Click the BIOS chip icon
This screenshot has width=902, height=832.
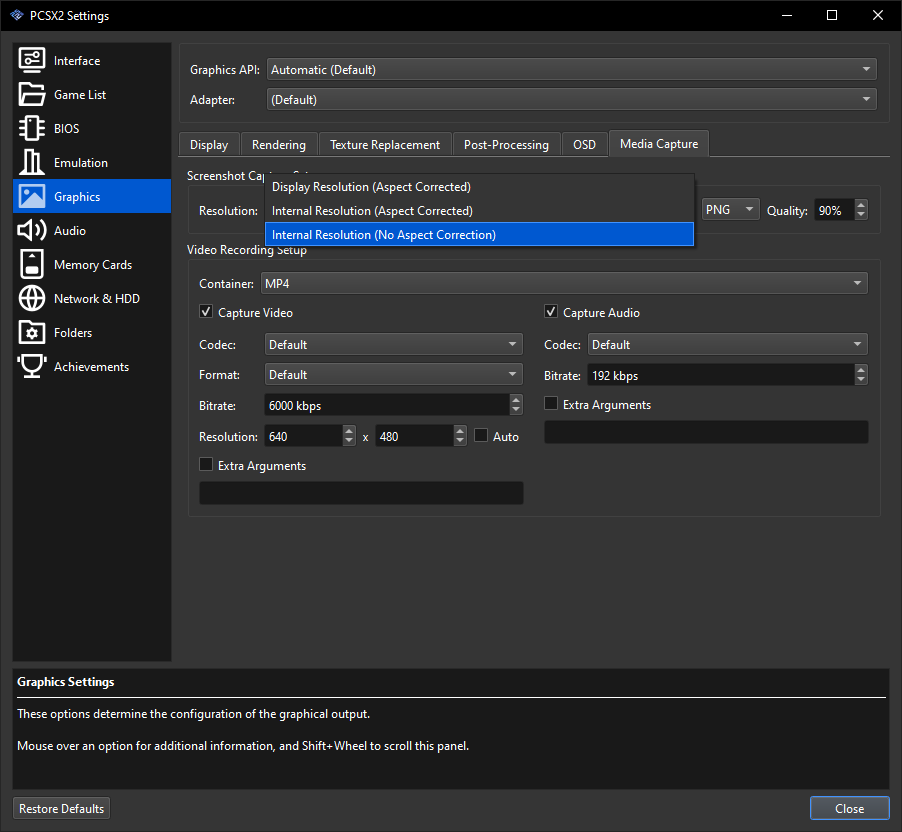click(32, 128)
